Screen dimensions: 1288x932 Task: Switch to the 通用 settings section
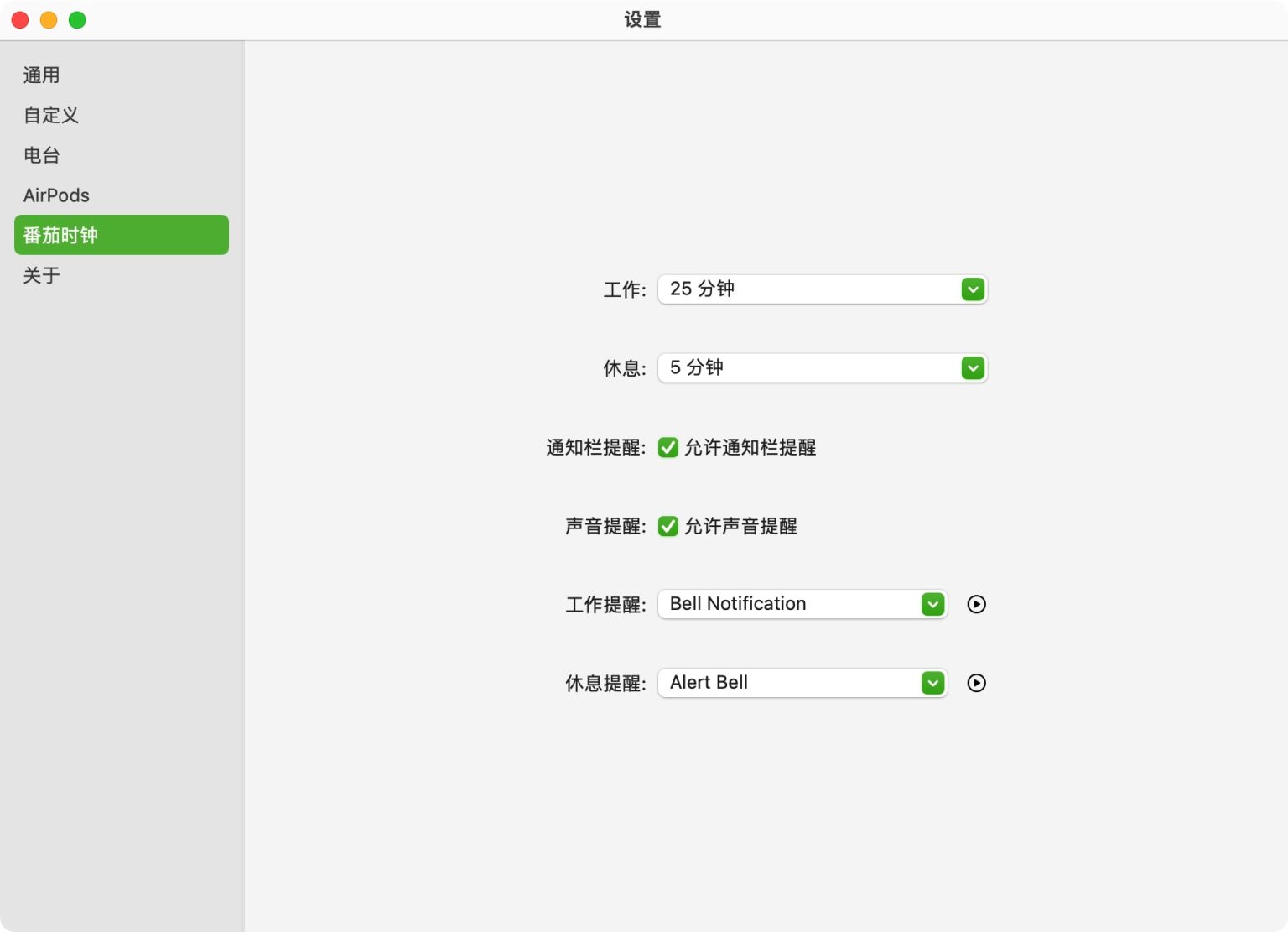tap(42, 75)
